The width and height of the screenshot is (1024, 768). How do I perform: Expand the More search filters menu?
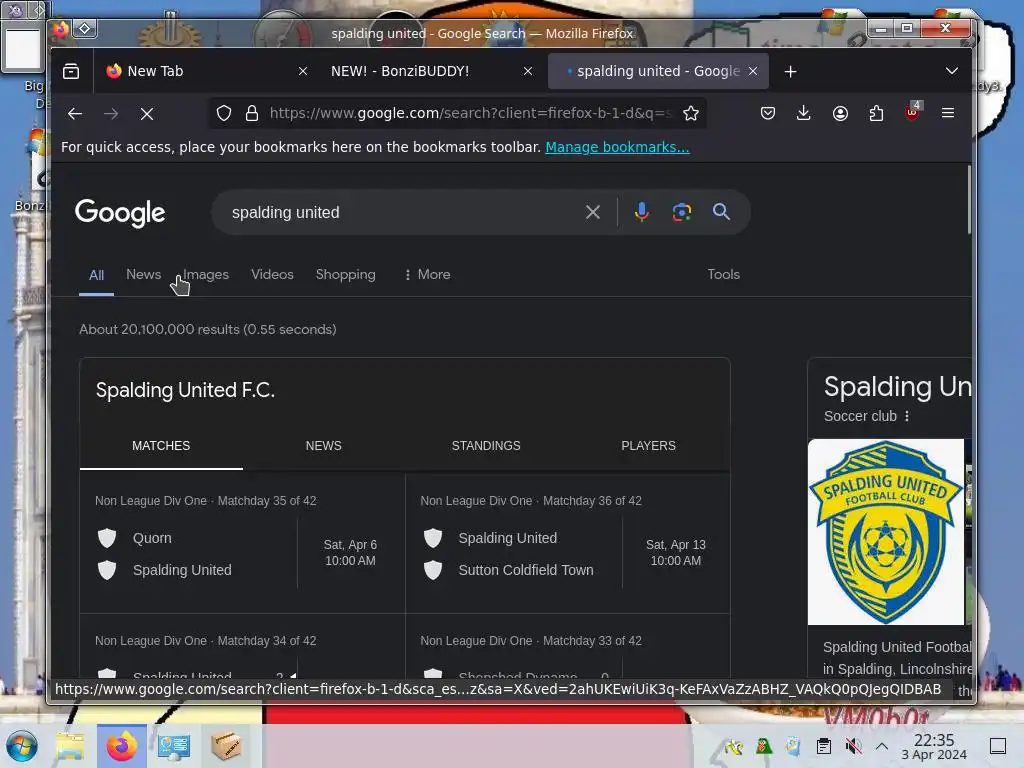coord(427,274)
